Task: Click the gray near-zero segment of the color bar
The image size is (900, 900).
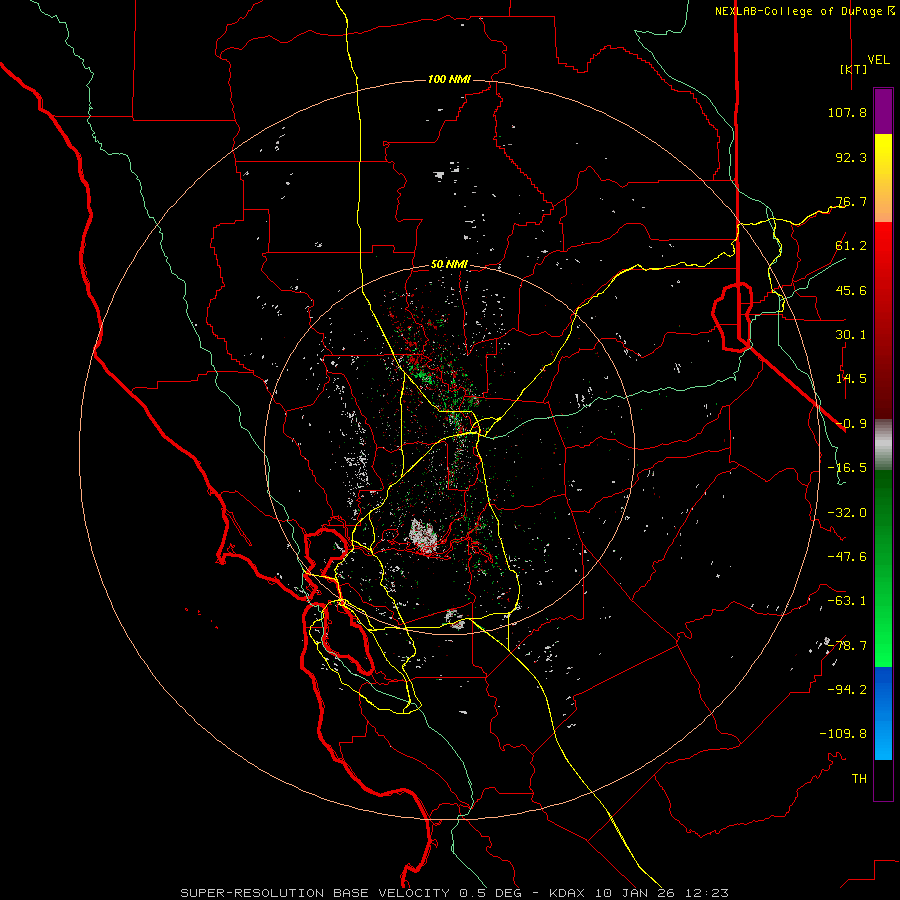Action: [x=883, y=445]
